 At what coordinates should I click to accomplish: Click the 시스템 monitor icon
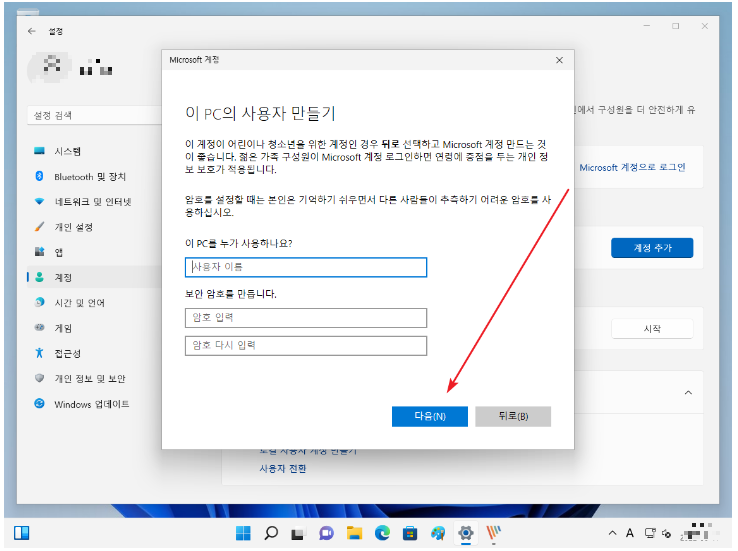pos(40,151)
